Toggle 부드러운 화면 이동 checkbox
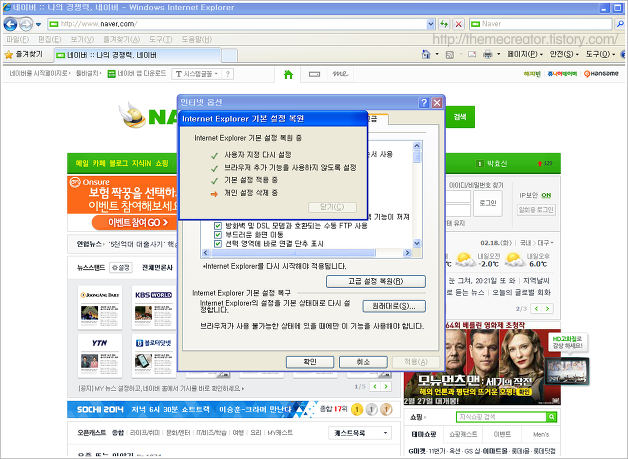The image size is (628, 459). [x=218, y=235]
